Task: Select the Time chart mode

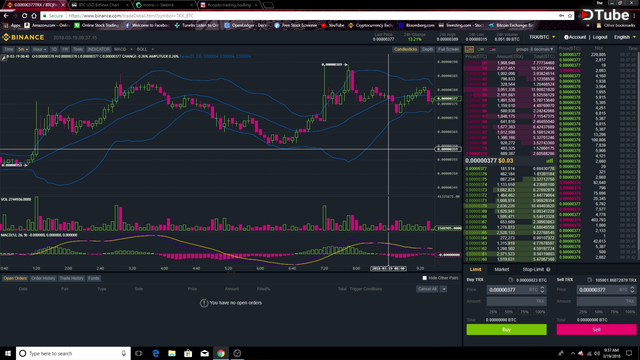Action: click(9, 49)
